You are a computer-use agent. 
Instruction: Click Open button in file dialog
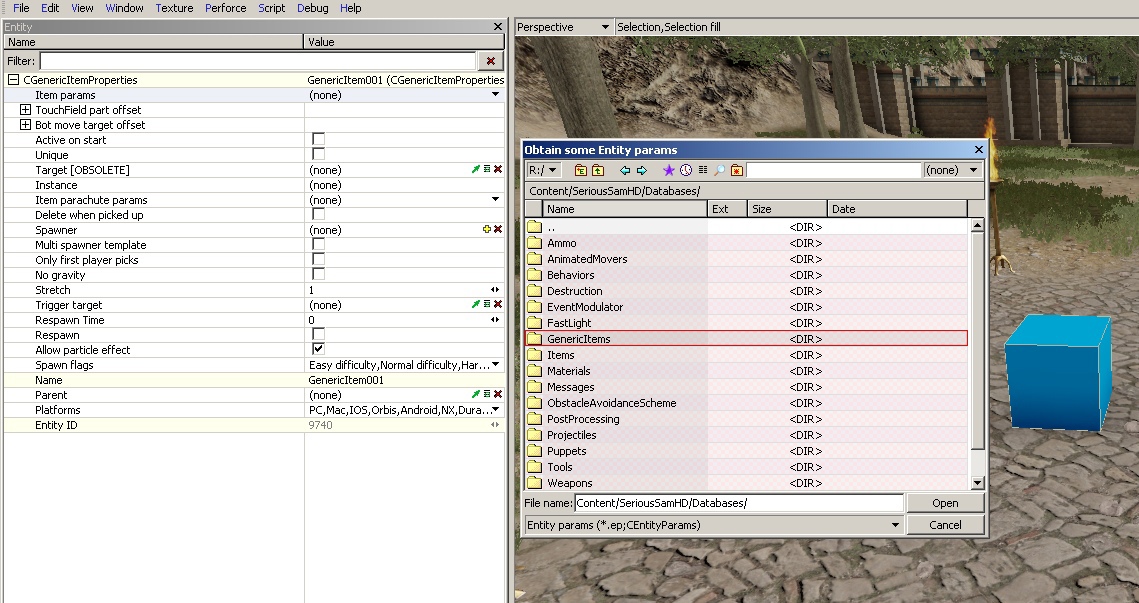[945, 503]
